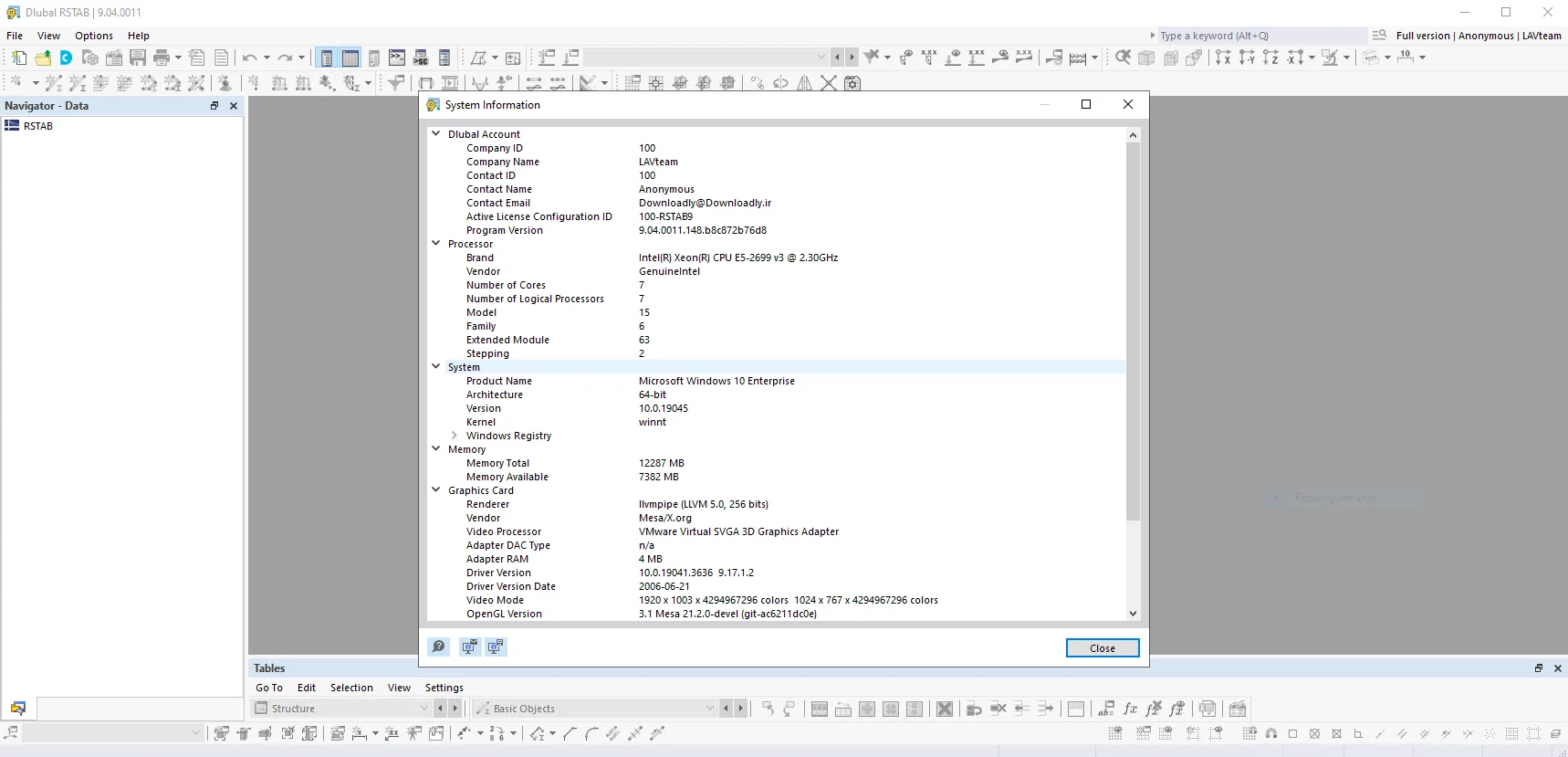Image resolution: width=1568 pixels, height=757 pixels.
Task: Collapse the System section
Action: pos(436,366)
